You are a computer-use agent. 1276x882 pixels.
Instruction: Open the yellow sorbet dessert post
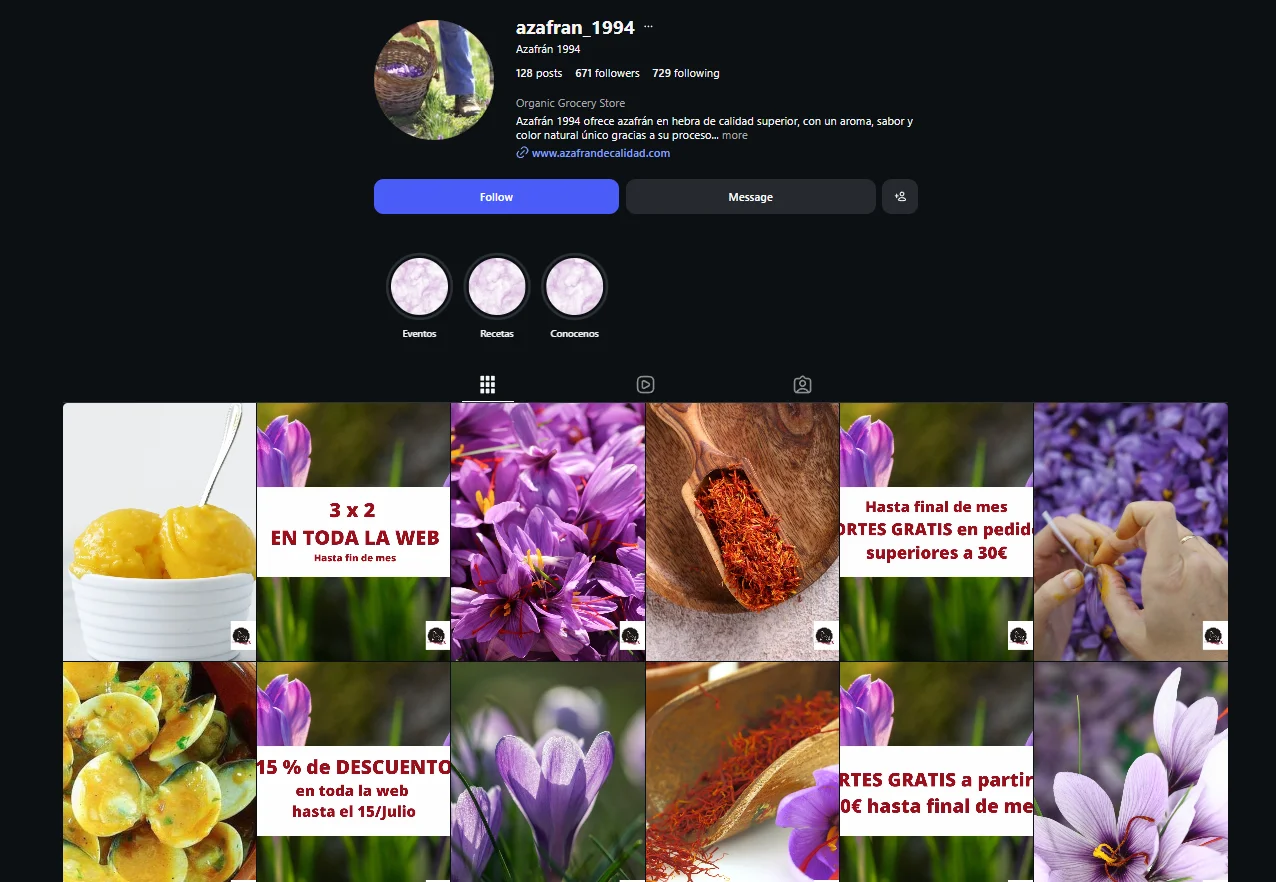click(x=160, y=532)
